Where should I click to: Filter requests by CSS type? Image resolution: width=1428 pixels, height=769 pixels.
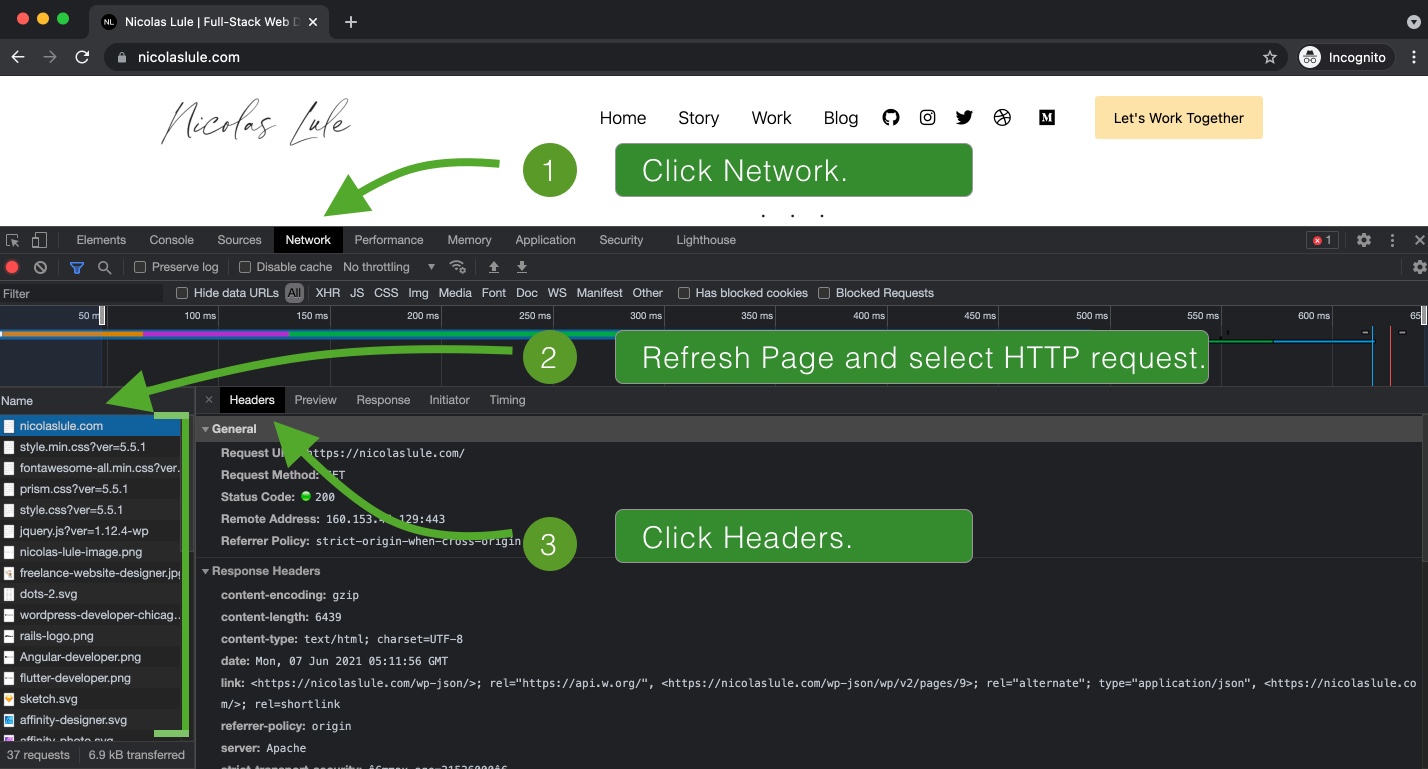click(x=386, y=293)
